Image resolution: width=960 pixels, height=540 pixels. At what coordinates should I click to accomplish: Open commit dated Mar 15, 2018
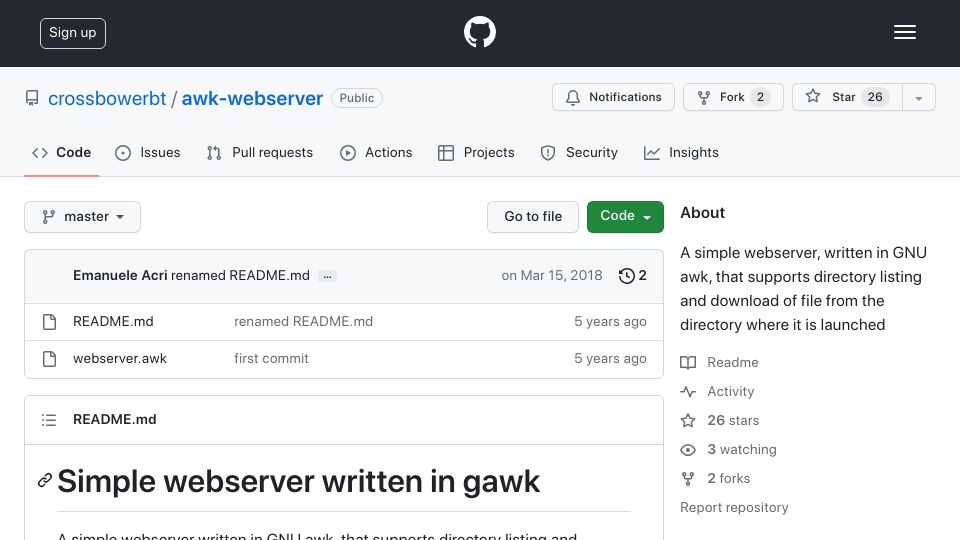click(552, 276)
